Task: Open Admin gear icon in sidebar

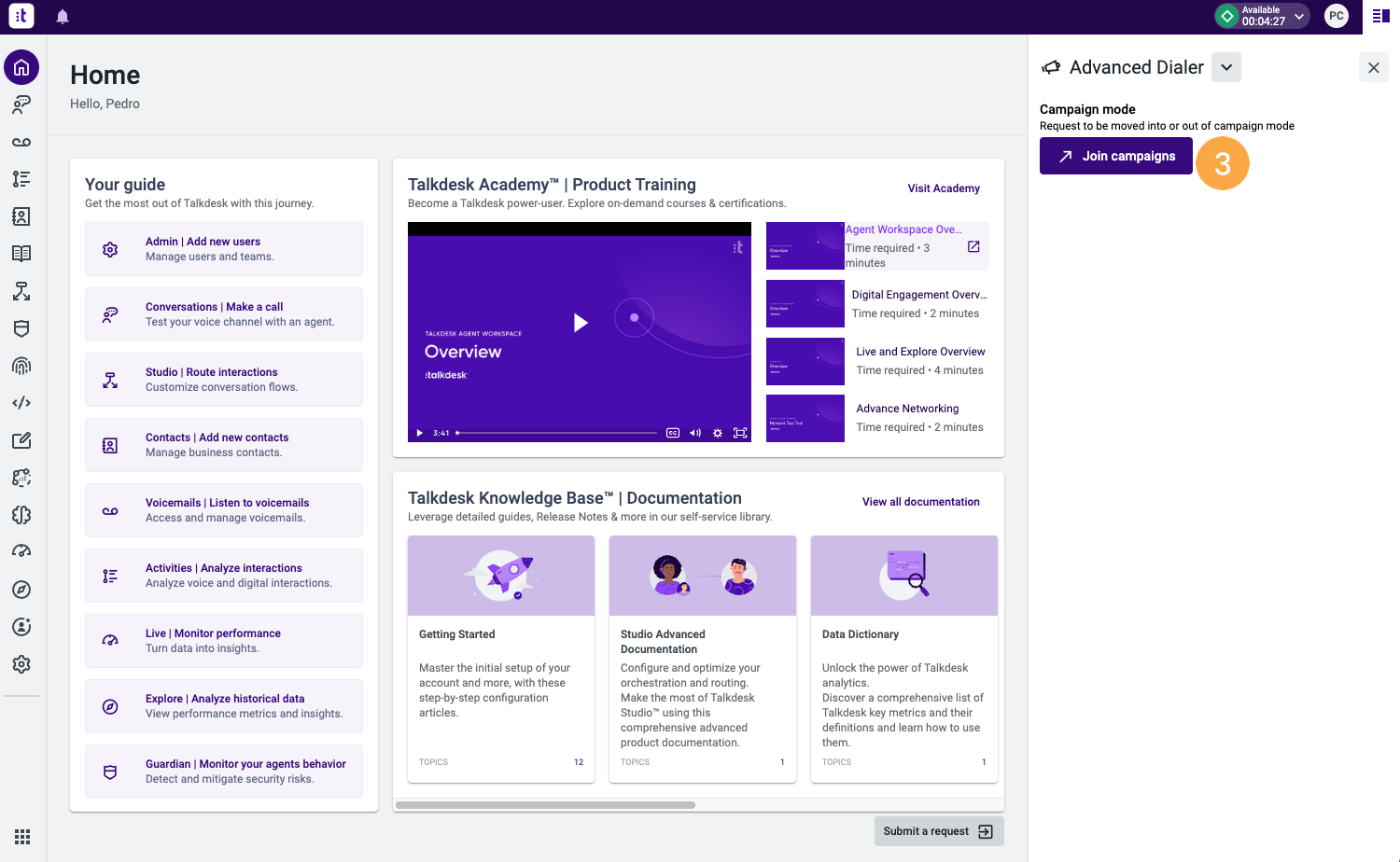Action: [x=21, y=664]
